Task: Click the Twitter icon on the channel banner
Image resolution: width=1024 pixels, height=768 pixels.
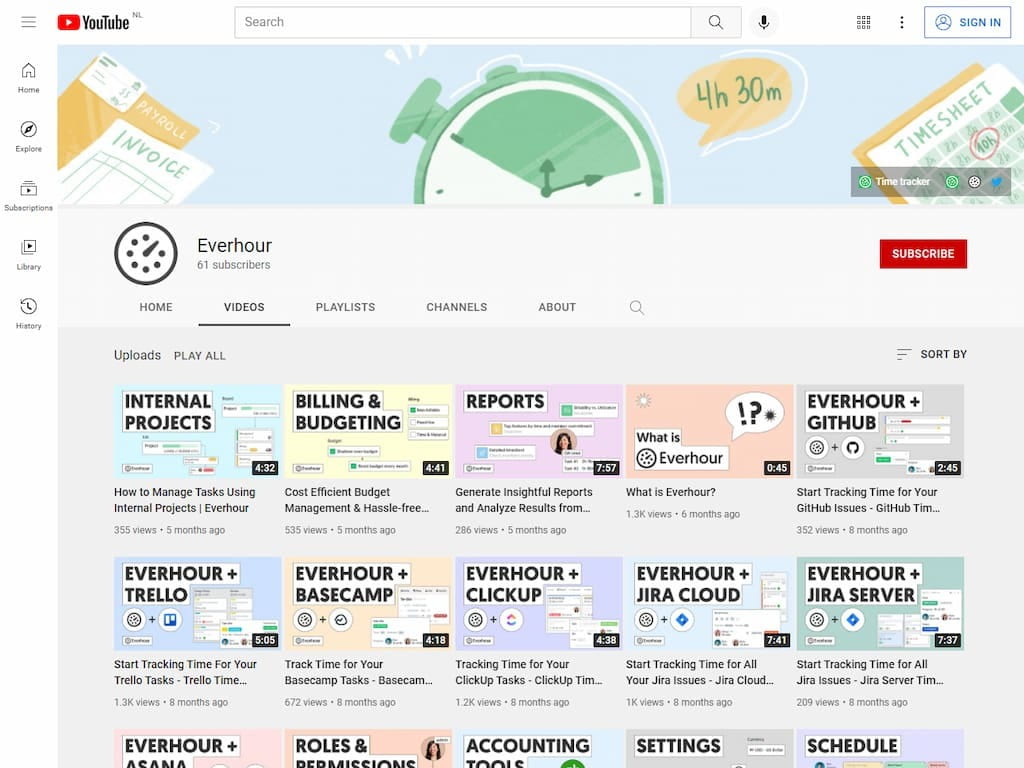Action: click(996, 182)
